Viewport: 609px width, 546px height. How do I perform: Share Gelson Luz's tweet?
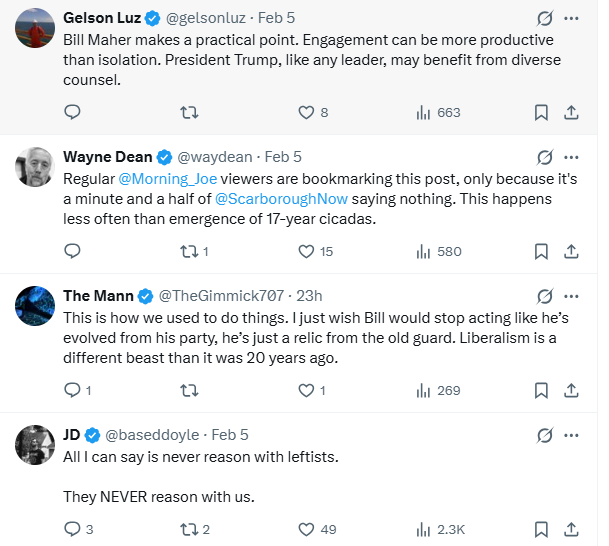pos(571,113)
